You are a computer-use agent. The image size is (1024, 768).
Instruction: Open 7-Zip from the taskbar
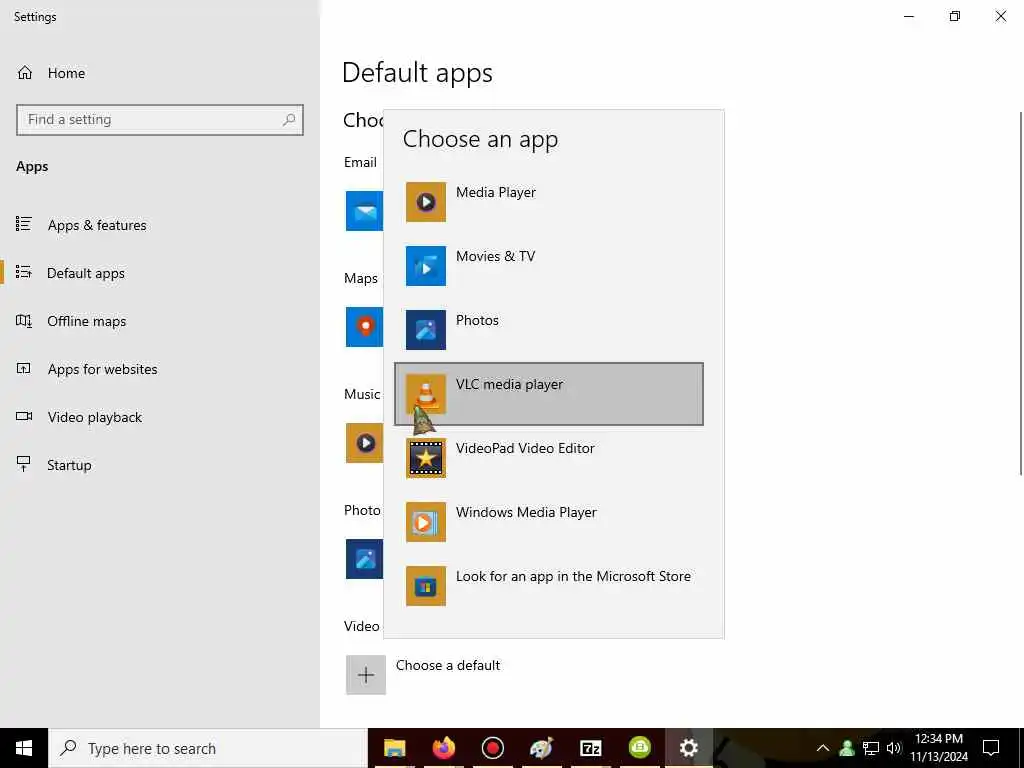tap(590, 748)
